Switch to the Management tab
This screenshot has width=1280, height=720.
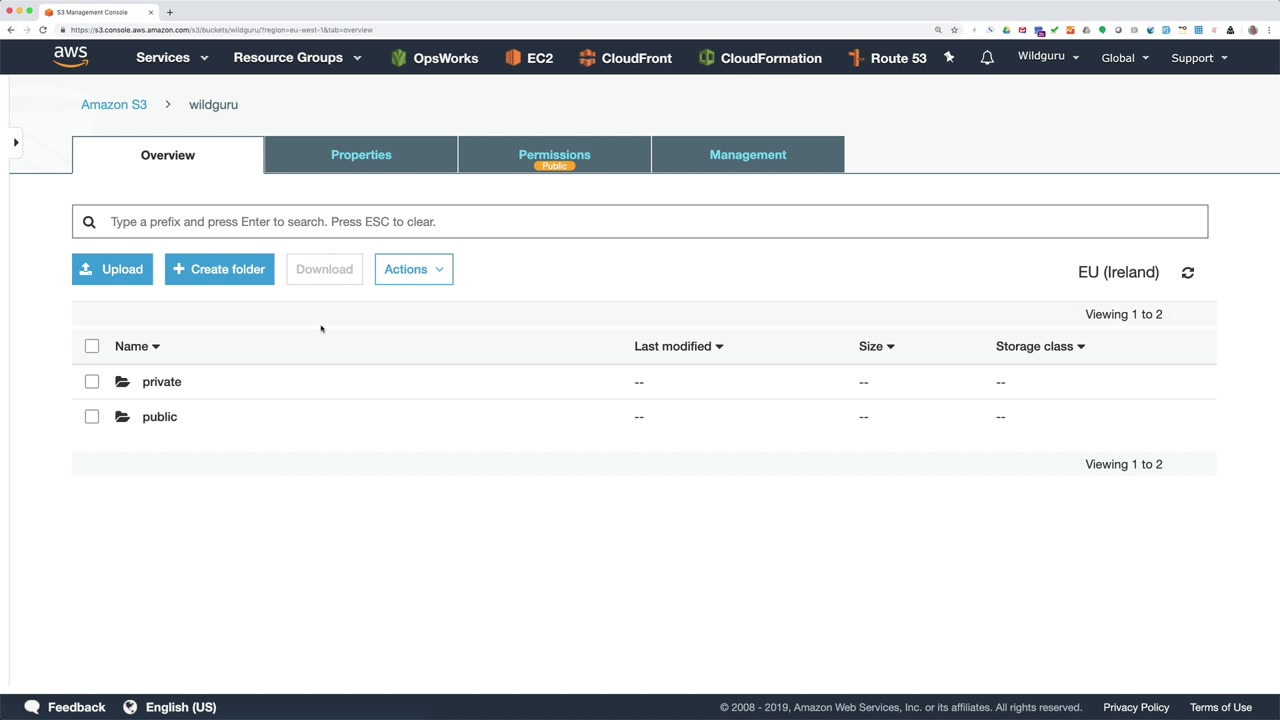[748, 155]
